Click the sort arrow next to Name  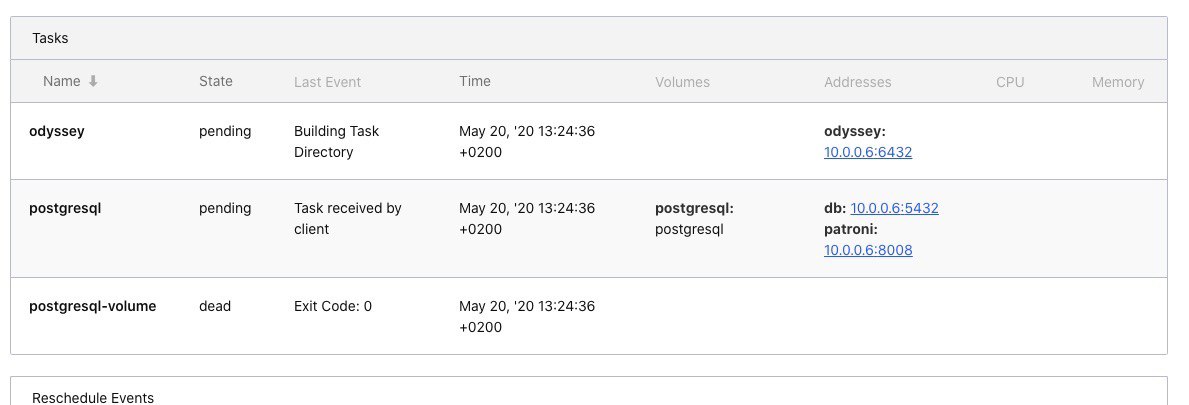click(93, 81)
